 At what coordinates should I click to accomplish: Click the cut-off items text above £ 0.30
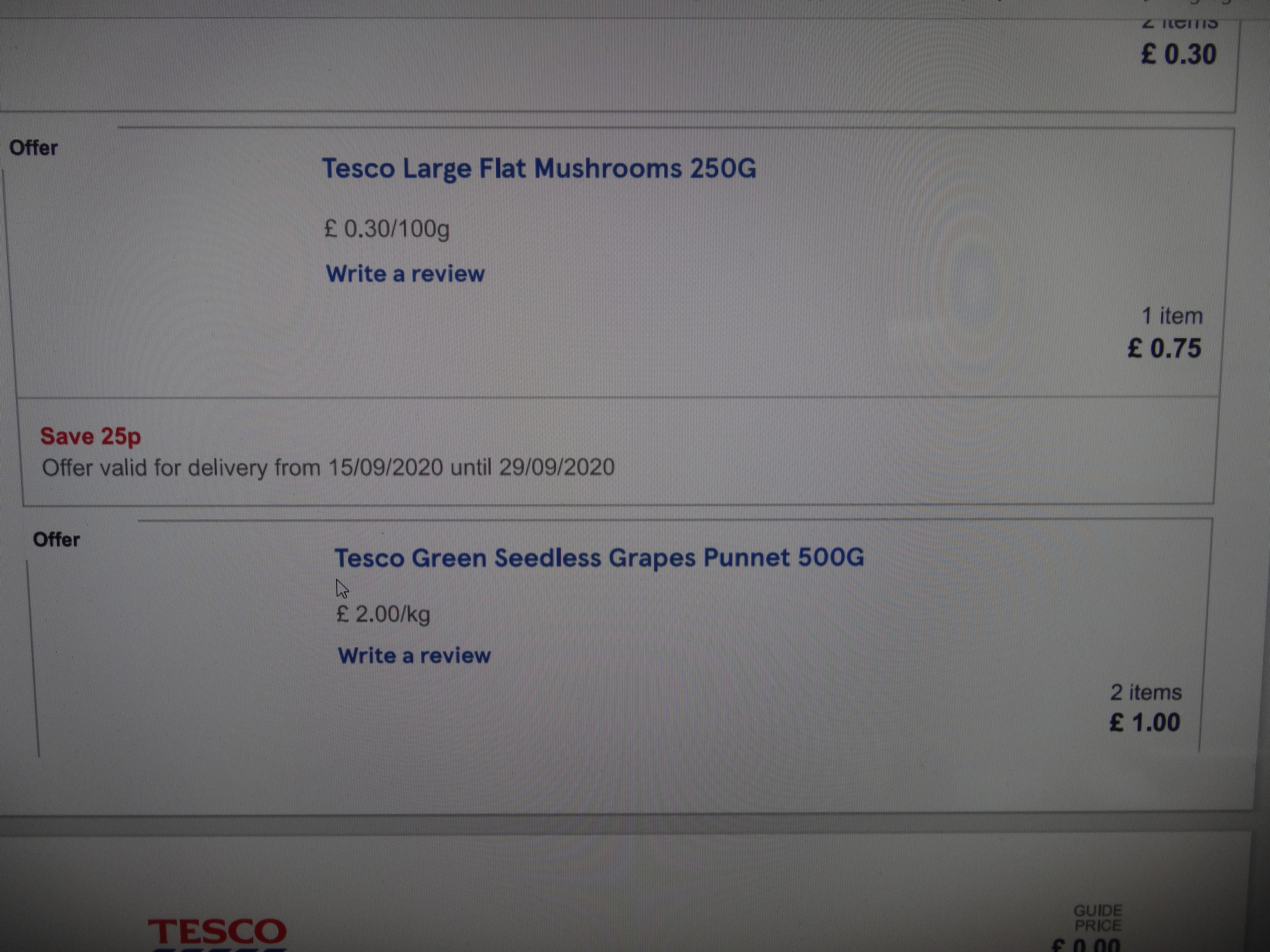1180,24
